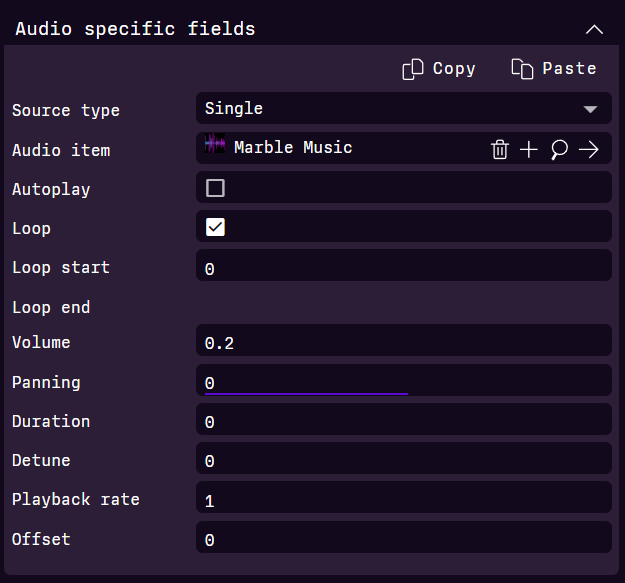Click the Source type label
This screenshot has height=583, width=625.
coord(66,110)
